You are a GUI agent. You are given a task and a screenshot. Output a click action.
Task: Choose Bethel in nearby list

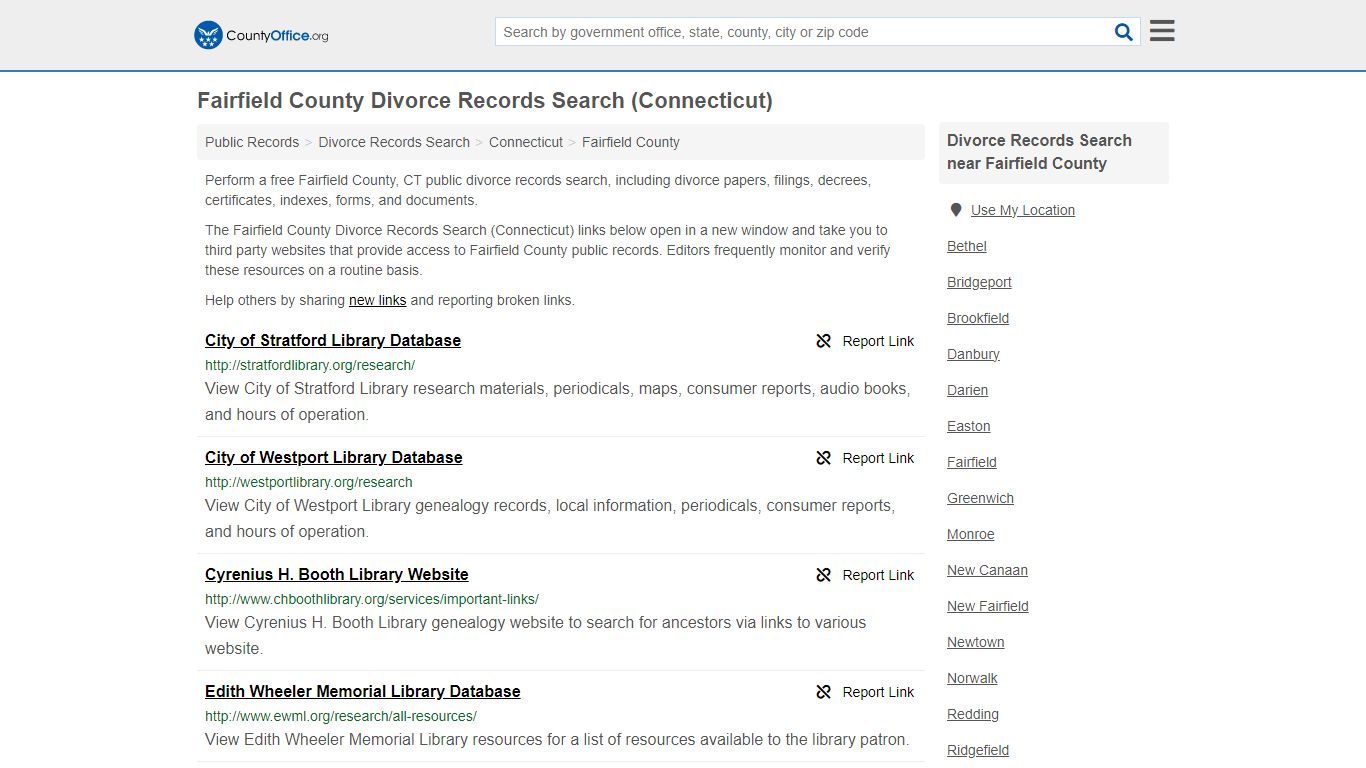coord(967,246)
